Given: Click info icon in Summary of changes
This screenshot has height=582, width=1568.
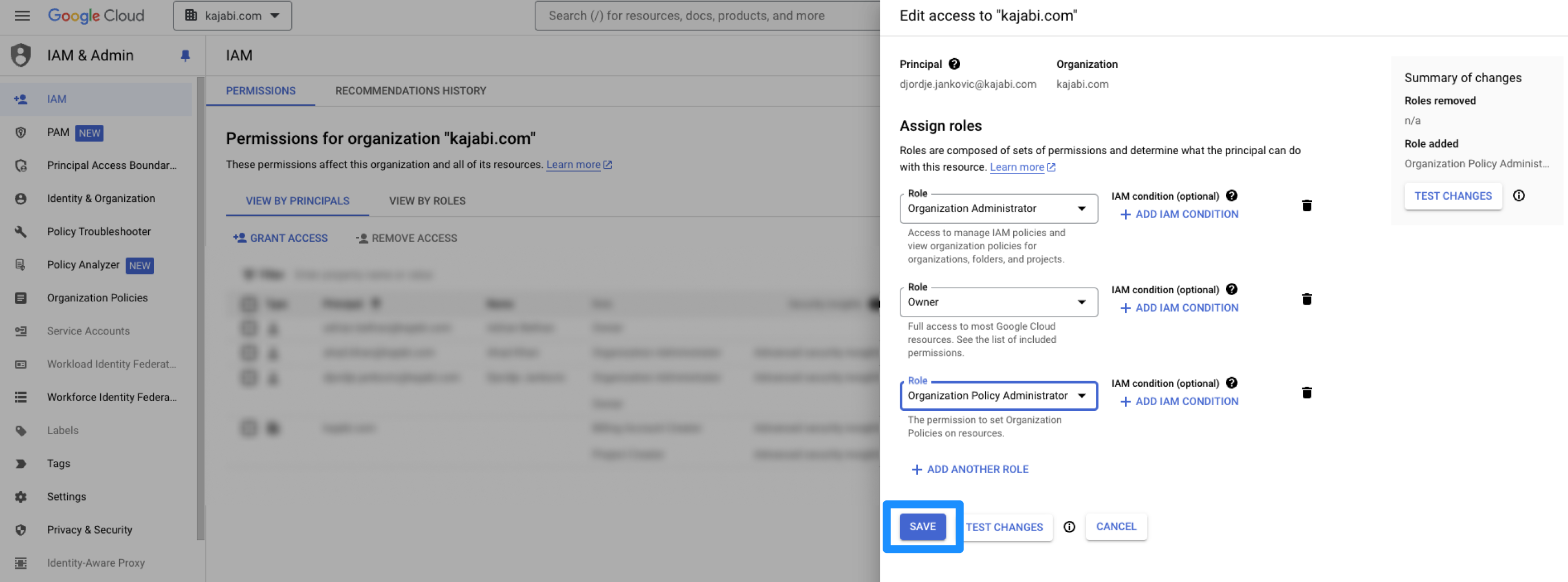Looking at the screenshot, I should point(1519,196).
